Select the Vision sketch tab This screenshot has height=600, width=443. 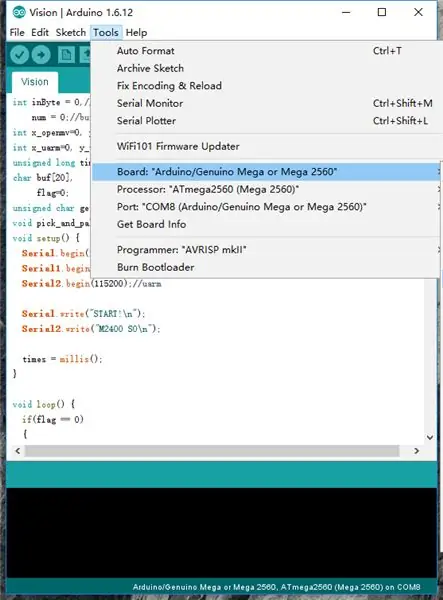(x=35, y=82)
